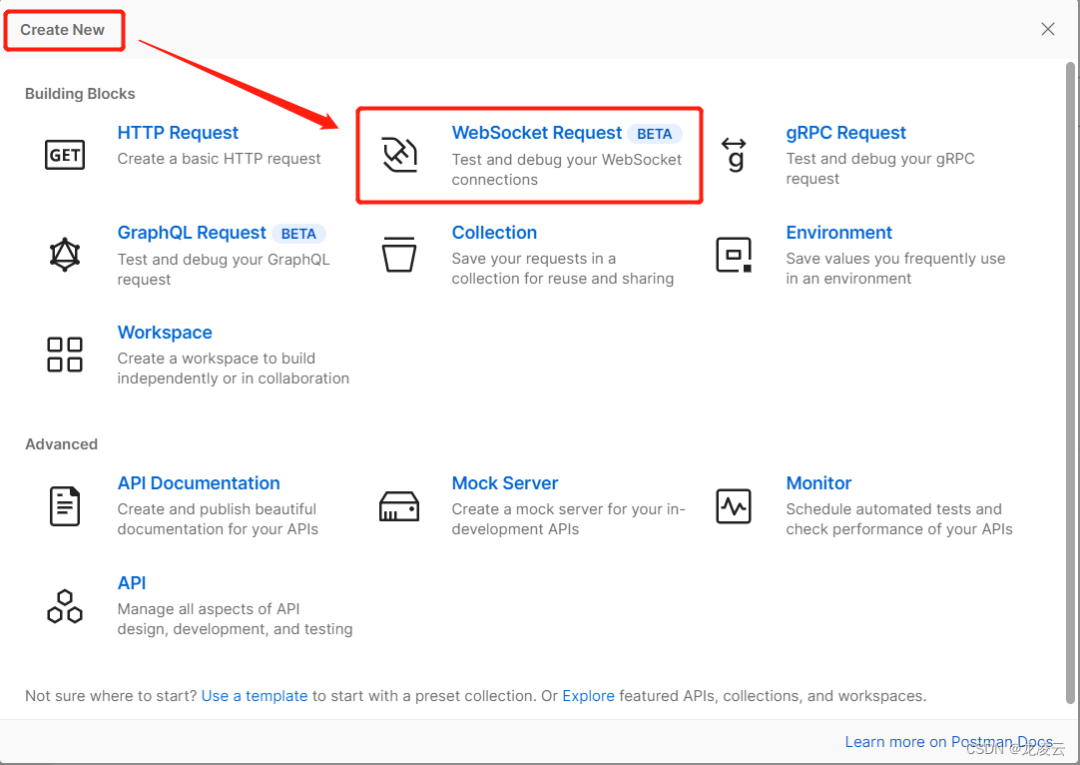Click the Monitor waveform icon
Image resolution: width=1080 pixels, height=765 pixels.
734,505
